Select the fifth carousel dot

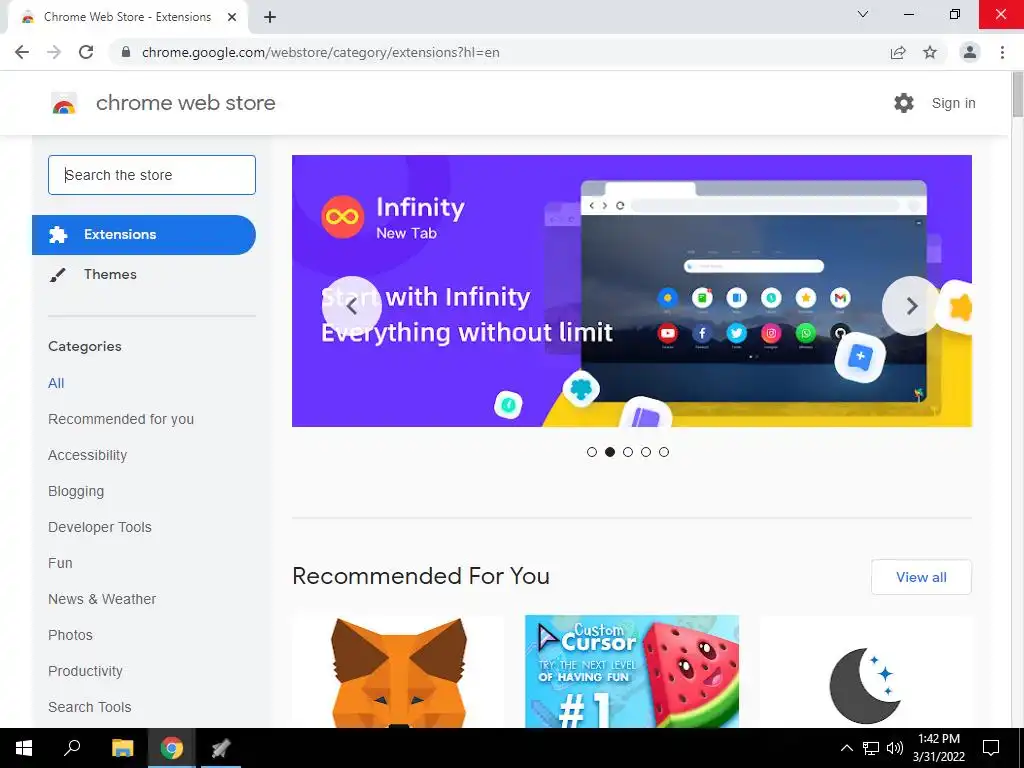pos(664,452)
